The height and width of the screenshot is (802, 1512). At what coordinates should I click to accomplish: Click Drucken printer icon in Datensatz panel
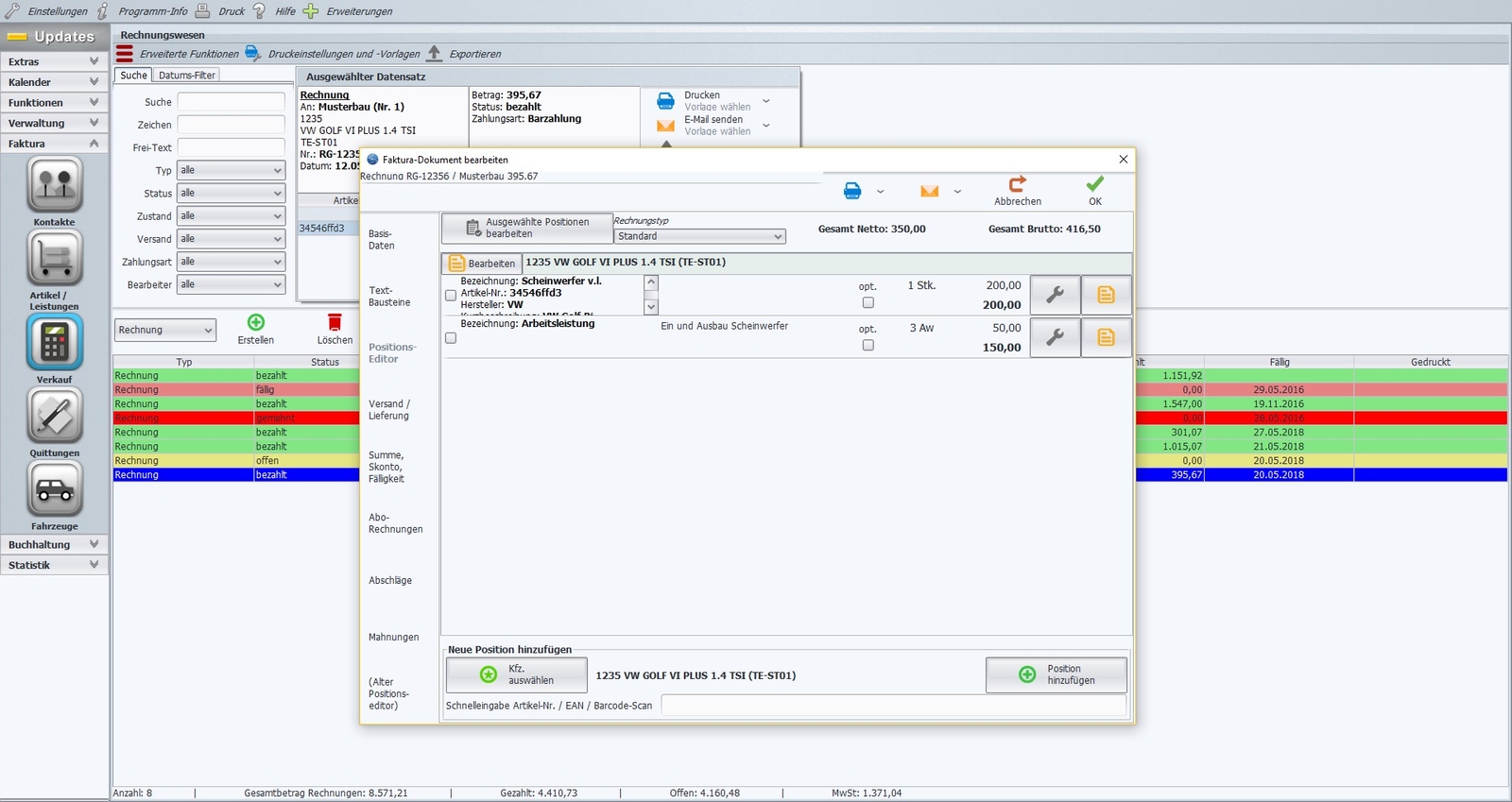tap(665, 100)
